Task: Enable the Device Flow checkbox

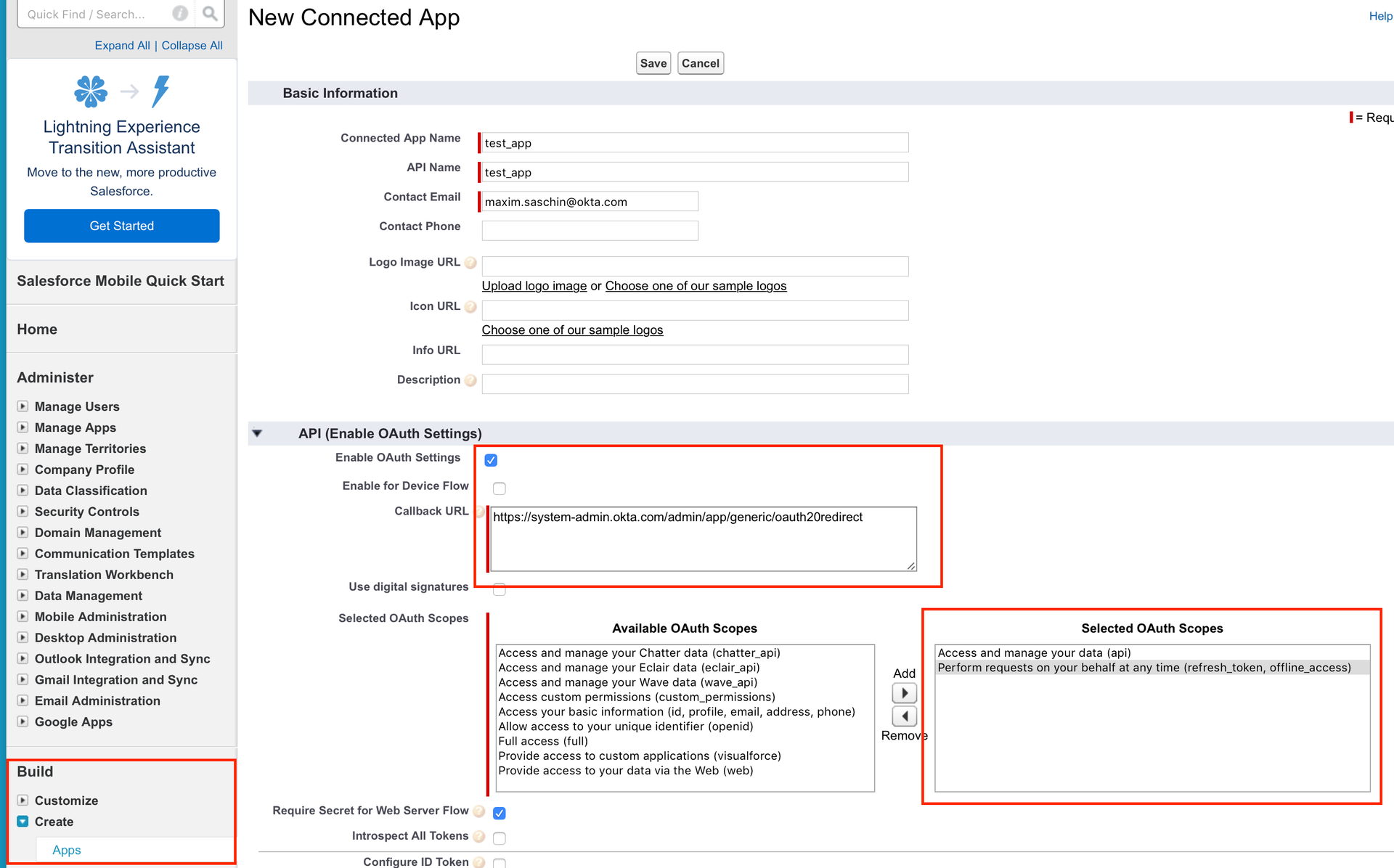Action: pyautogui.click(x=500, y=488)
